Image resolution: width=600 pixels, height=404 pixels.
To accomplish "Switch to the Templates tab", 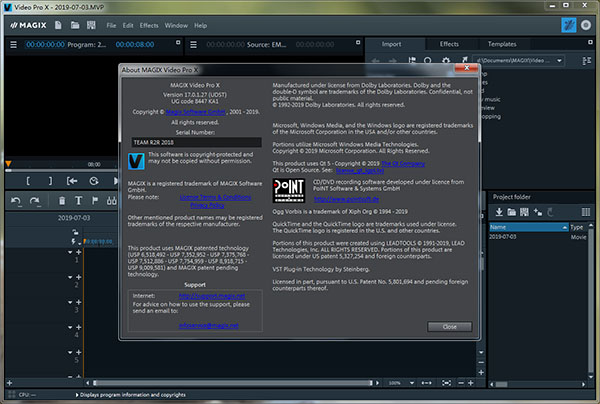I will point(502,44).
